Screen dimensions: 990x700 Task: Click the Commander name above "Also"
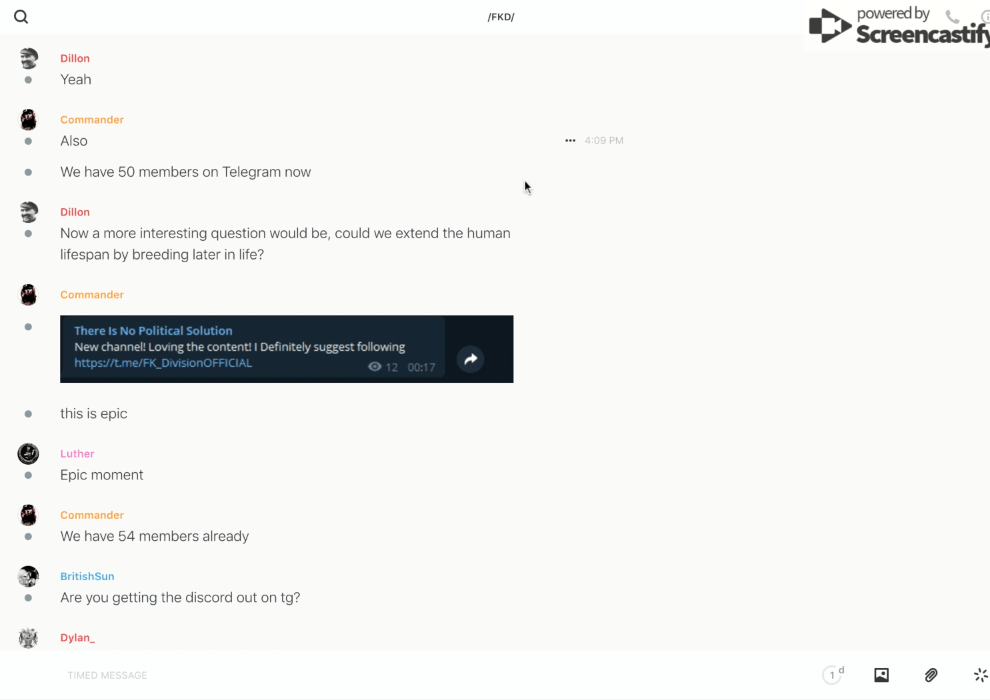(92, 120)
